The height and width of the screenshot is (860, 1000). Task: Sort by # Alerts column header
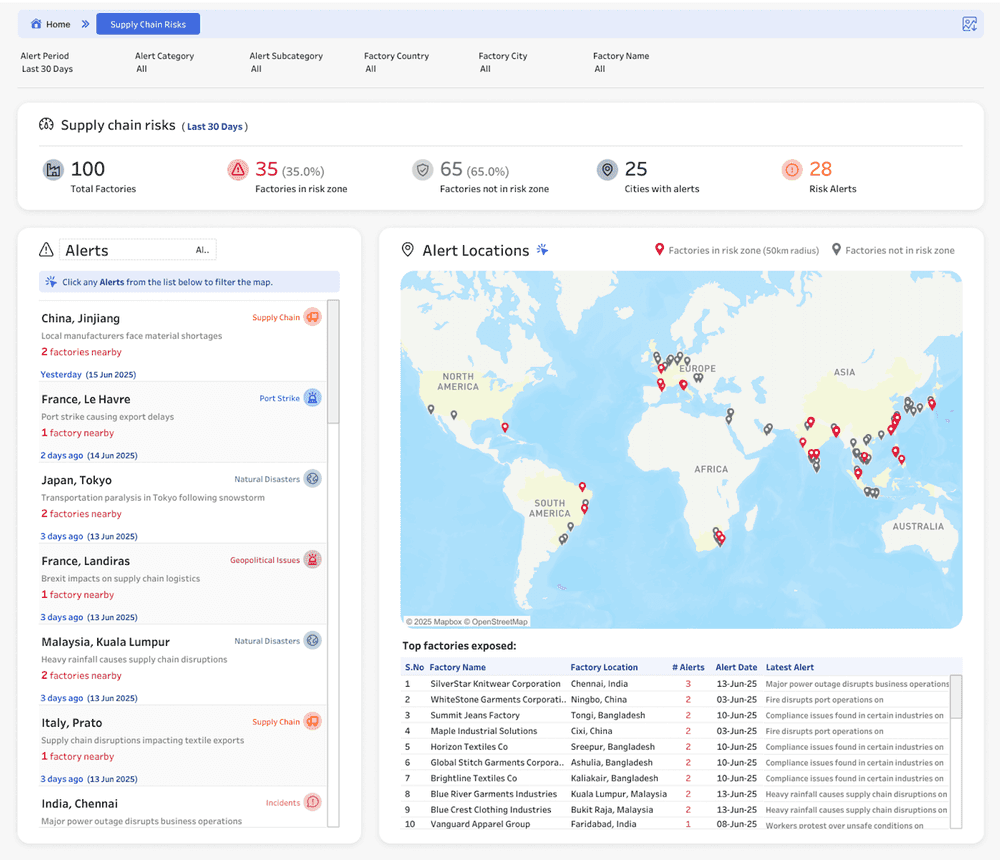pyautogui.click(x=688, y=667)
